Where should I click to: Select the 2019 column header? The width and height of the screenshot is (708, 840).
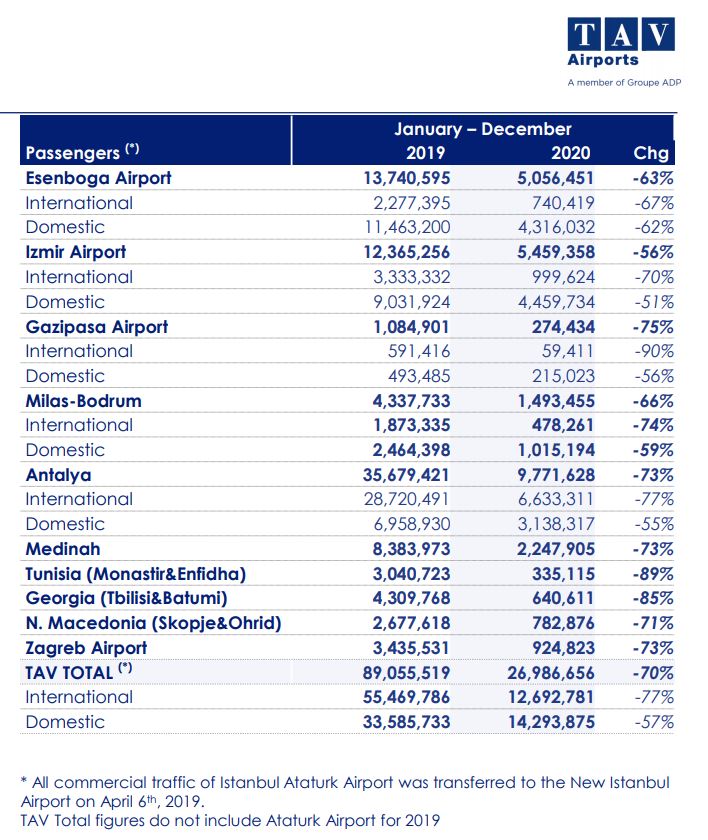point(425,153)
